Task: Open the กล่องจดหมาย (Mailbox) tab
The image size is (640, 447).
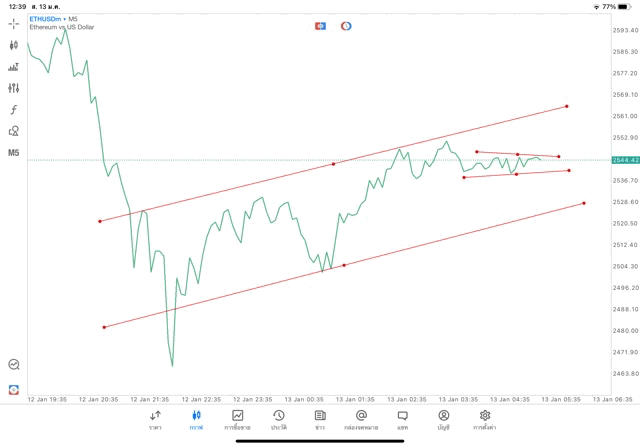Action: pos(361,419)
